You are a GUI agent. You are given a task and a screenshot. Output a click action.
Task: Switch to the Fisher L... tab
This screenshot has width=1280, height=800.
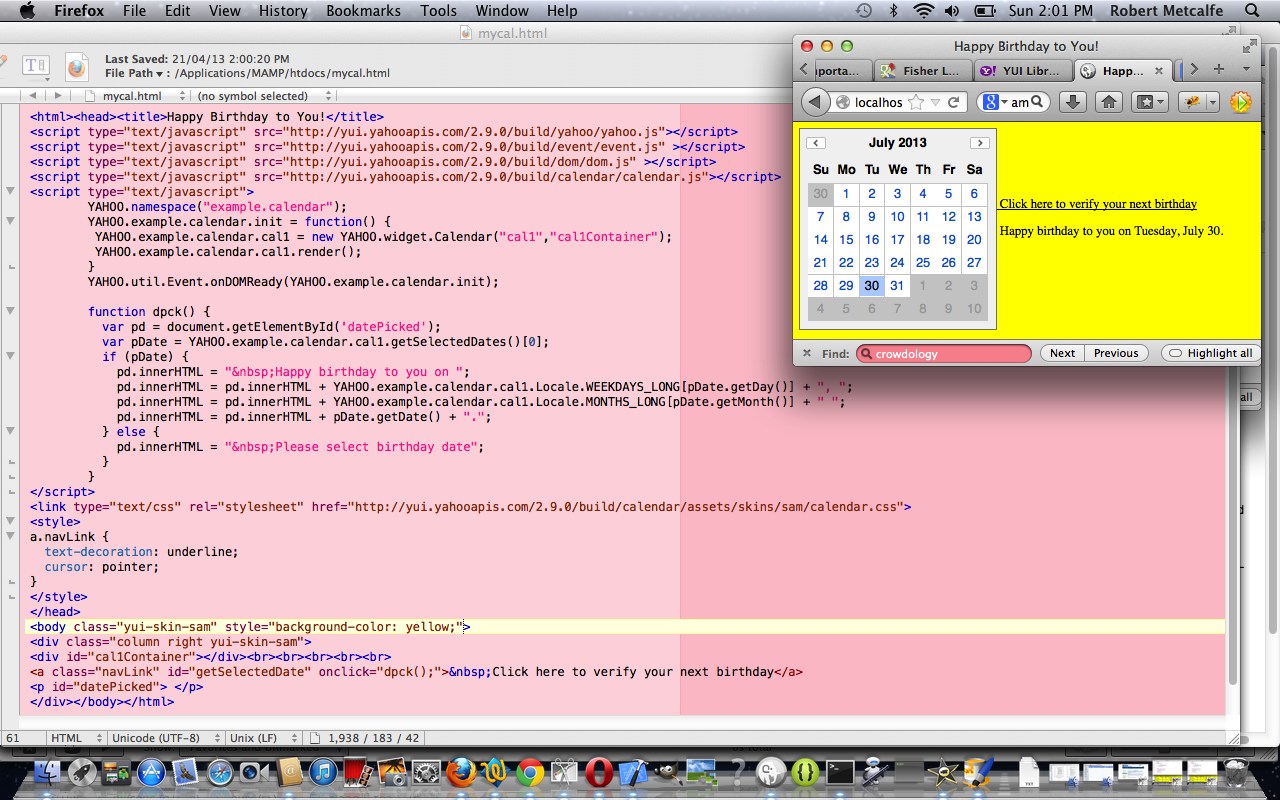[921, 70]
